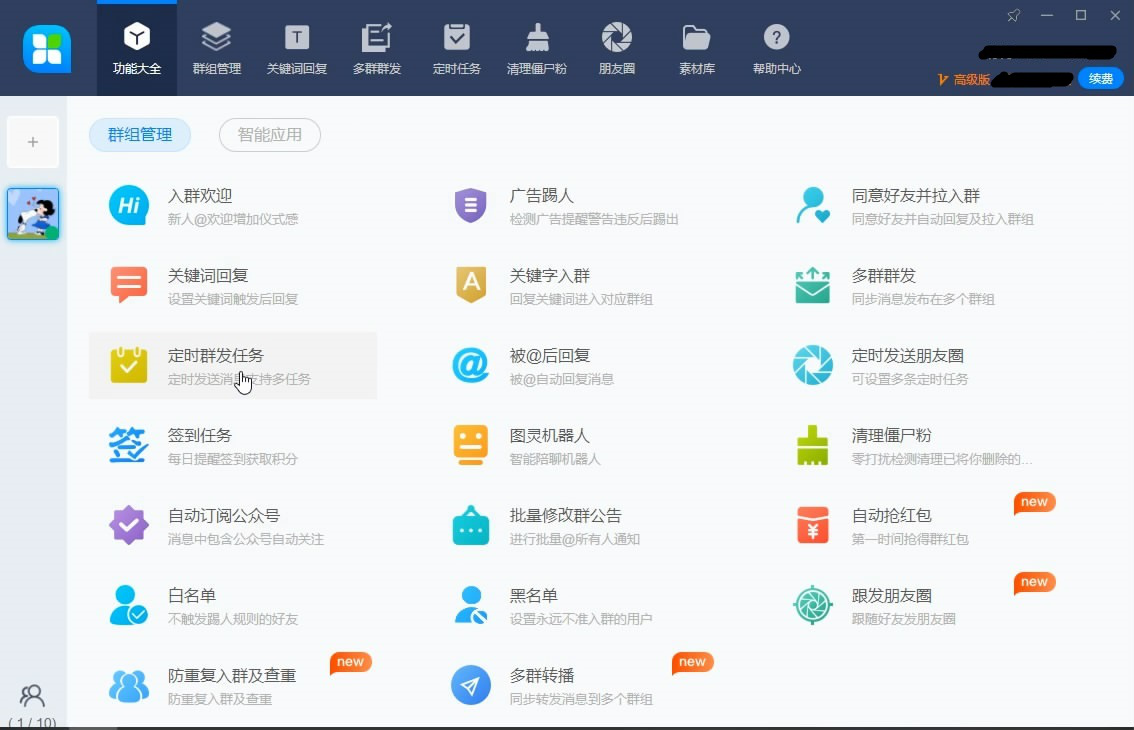
Task: Open the 朋友圈 toolbar icon
Action: (616, 47)
